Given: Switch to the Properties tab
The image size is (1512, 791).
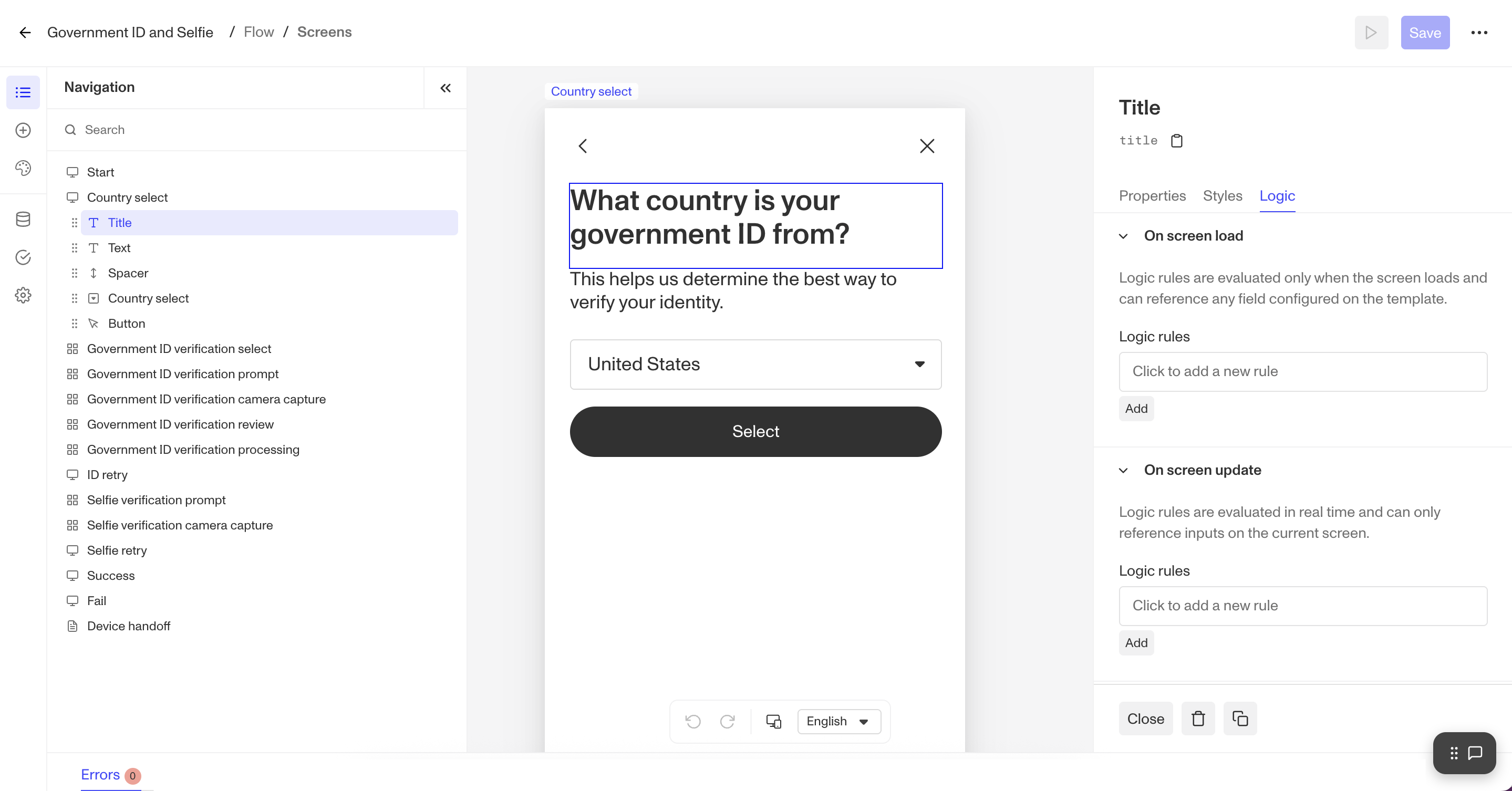Looking at the screenshot, I should click(1152, 196).
